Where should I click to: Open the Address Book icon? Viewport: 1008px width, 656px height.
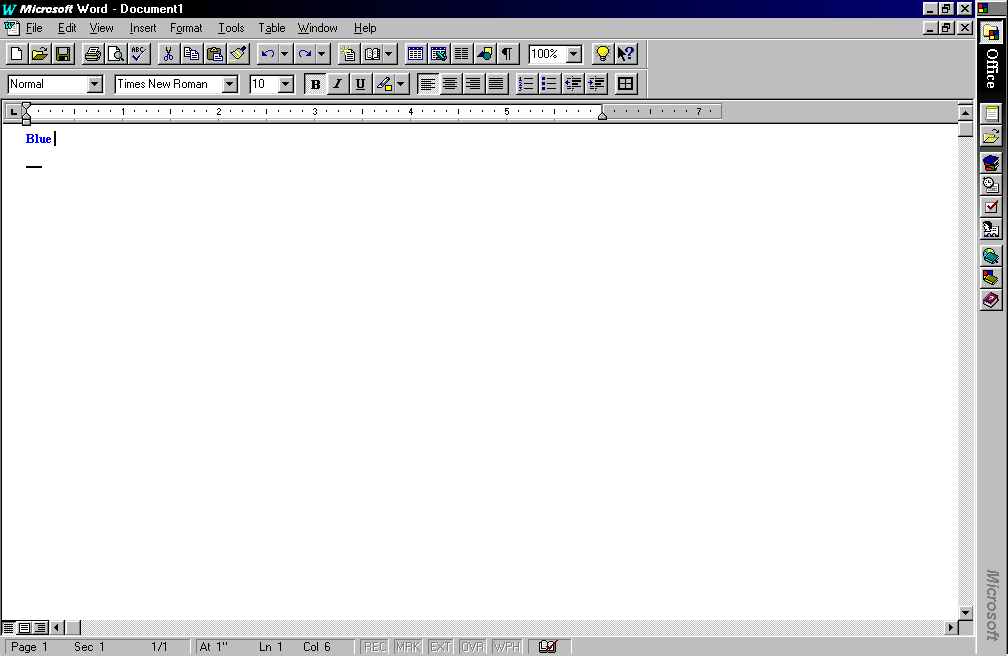tap(372, 54)
